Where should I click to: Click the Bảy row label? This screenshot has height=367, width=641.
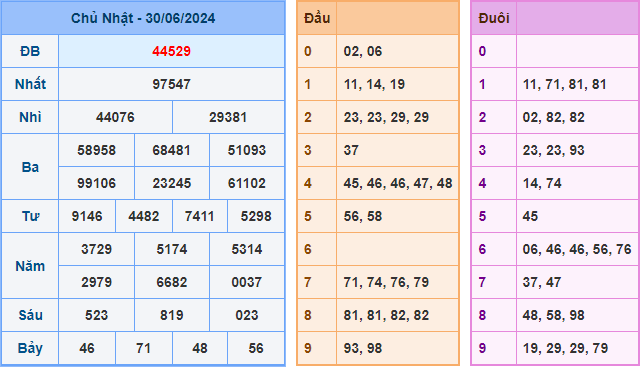coord(30,348)
